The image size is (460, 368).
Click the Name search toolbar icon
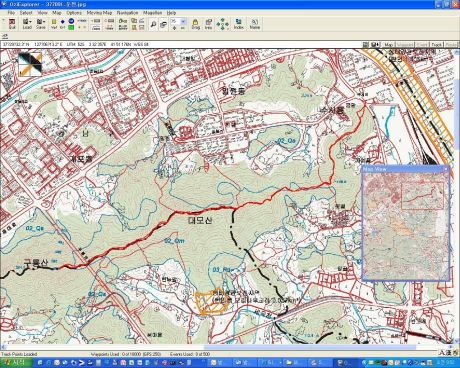point(255,24)
